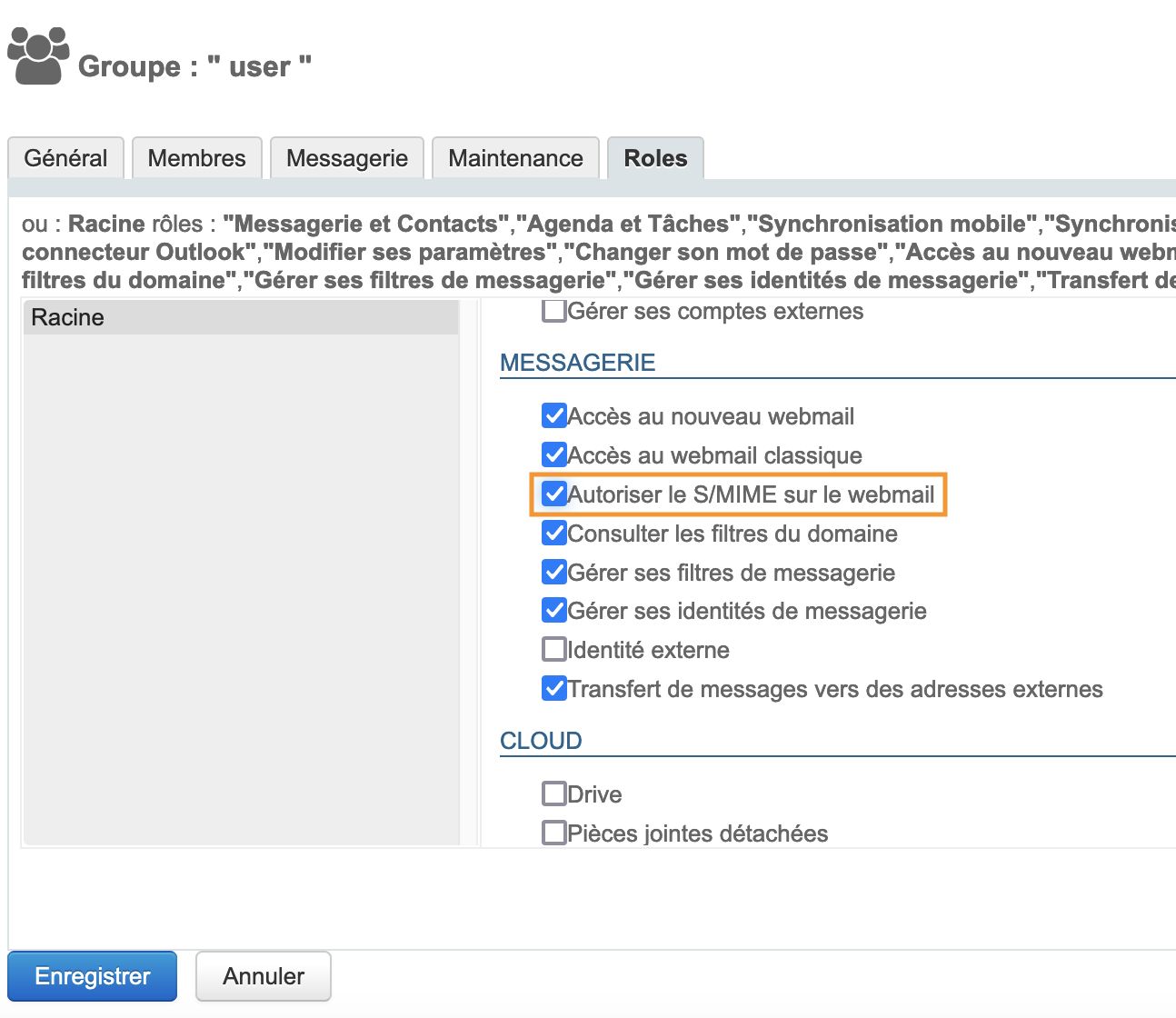1176x1018 pixels.
Task: Open the Messagerie tab
Action: pos(347,158)
